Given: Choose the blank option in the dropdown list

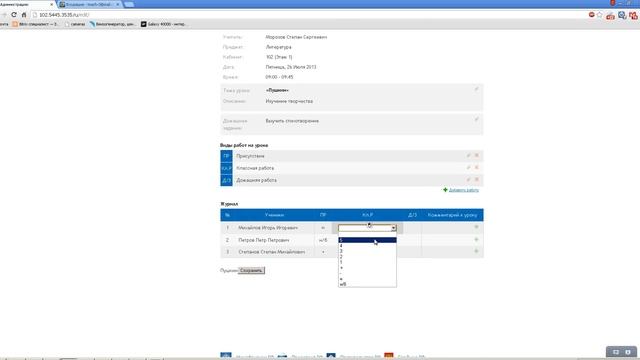Looking at the screenshot, I should pos(367,235).
